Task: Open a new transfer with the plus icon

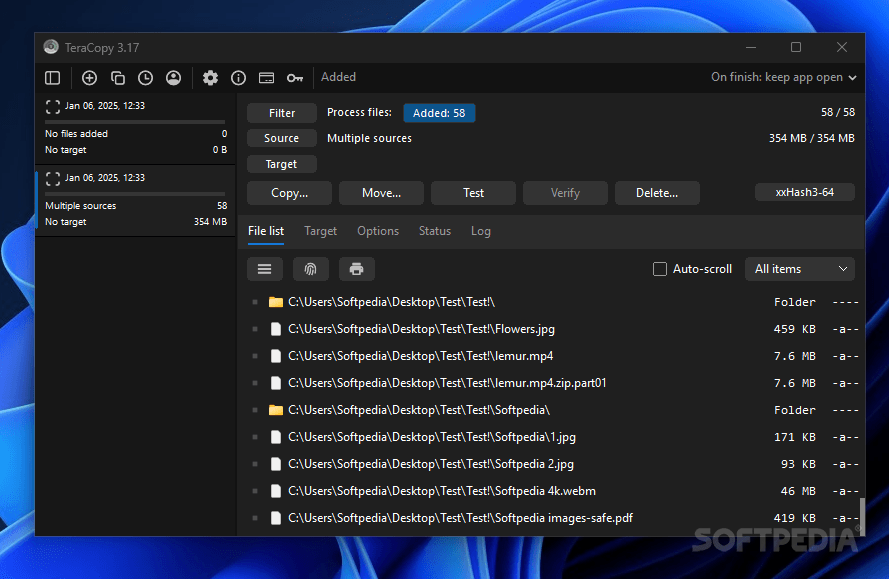Action: click(89, 77)
